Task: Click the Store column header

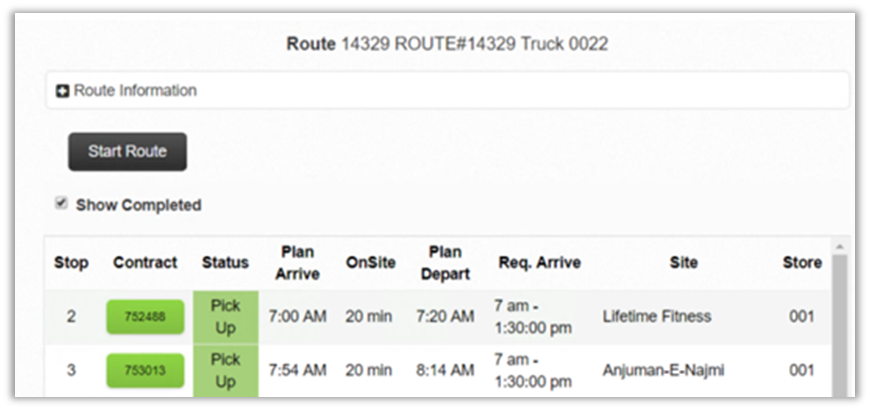Action: pyautogui.click(x=802, y=263)
